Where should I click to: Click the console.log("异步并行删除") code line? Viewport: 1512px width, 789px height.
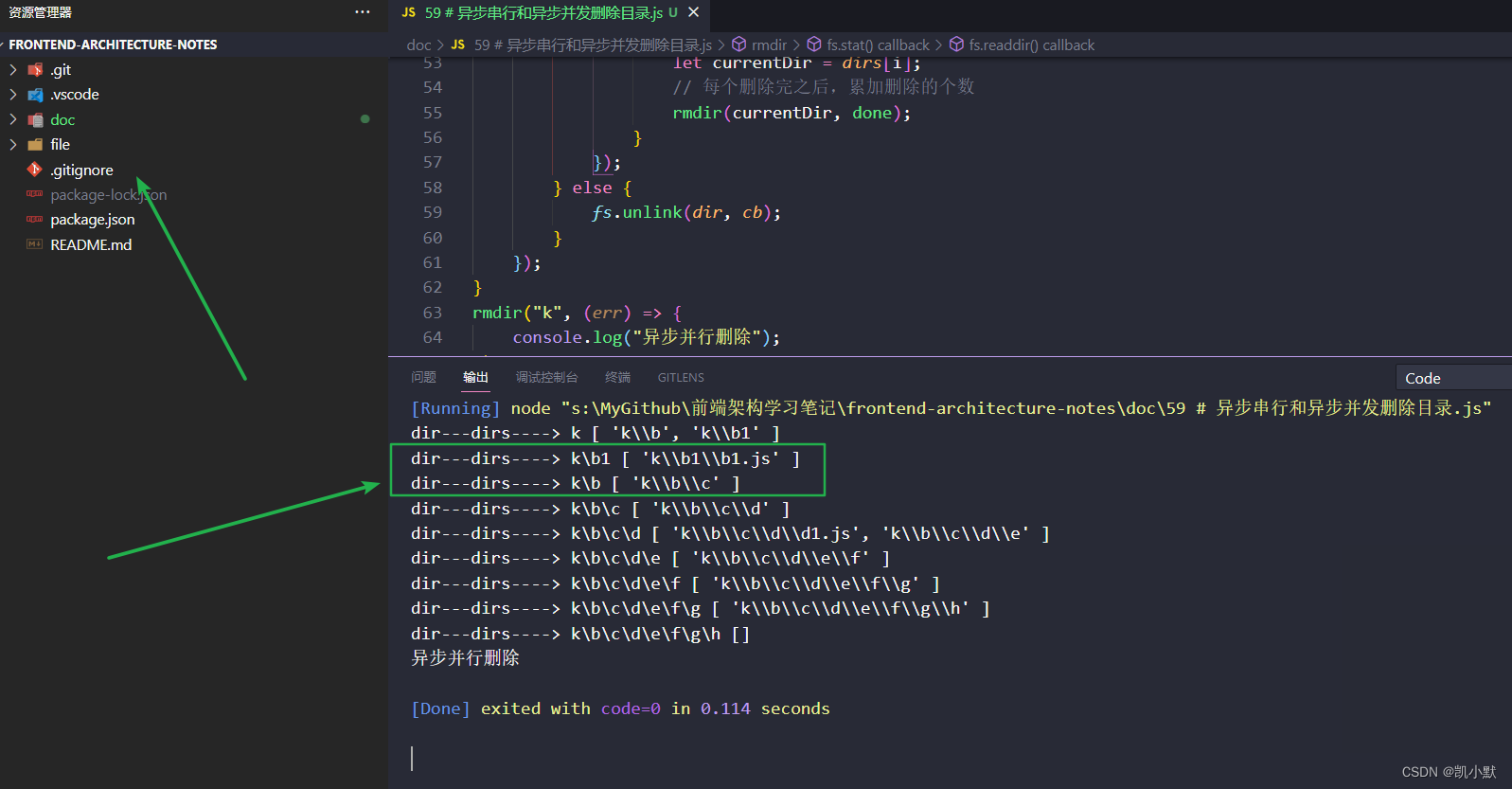tap(647, 337)
